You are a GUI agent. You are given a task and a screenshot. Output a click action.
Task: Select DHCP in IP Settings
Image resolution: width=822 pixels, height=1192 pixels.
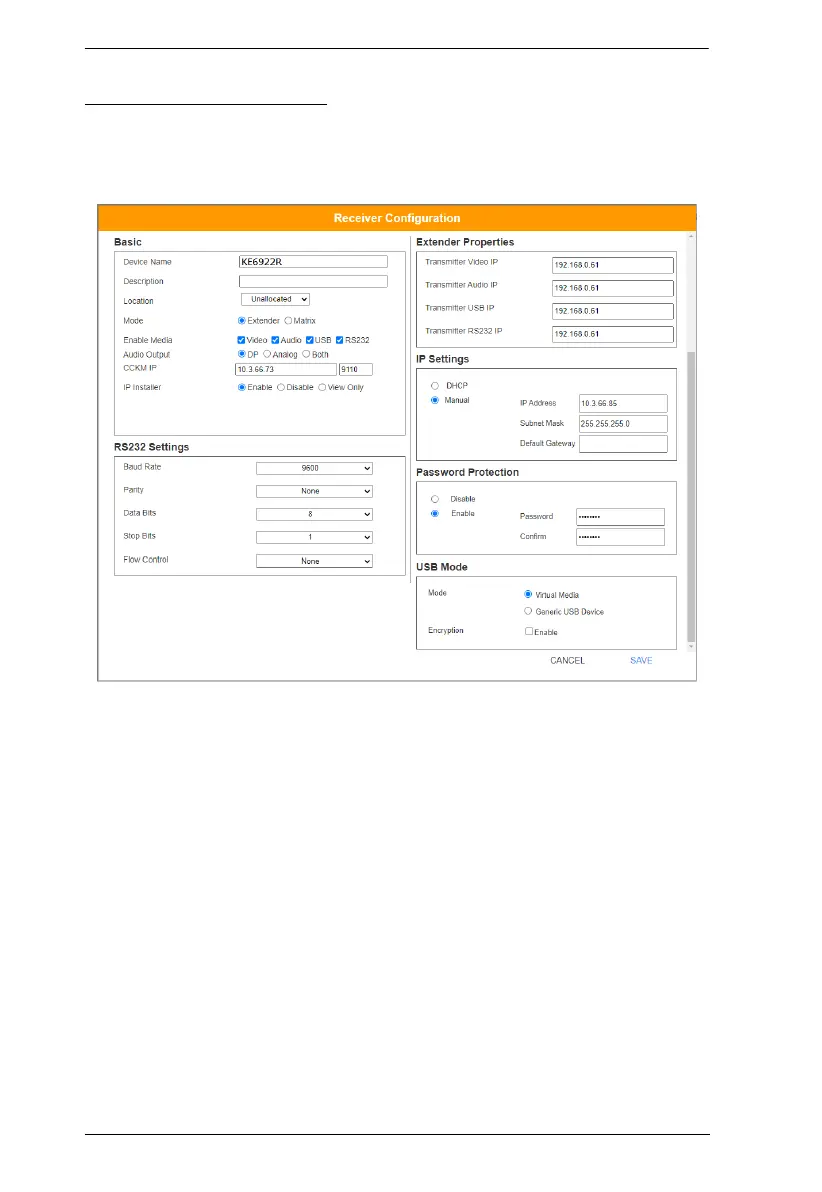[x=435, y=385]
